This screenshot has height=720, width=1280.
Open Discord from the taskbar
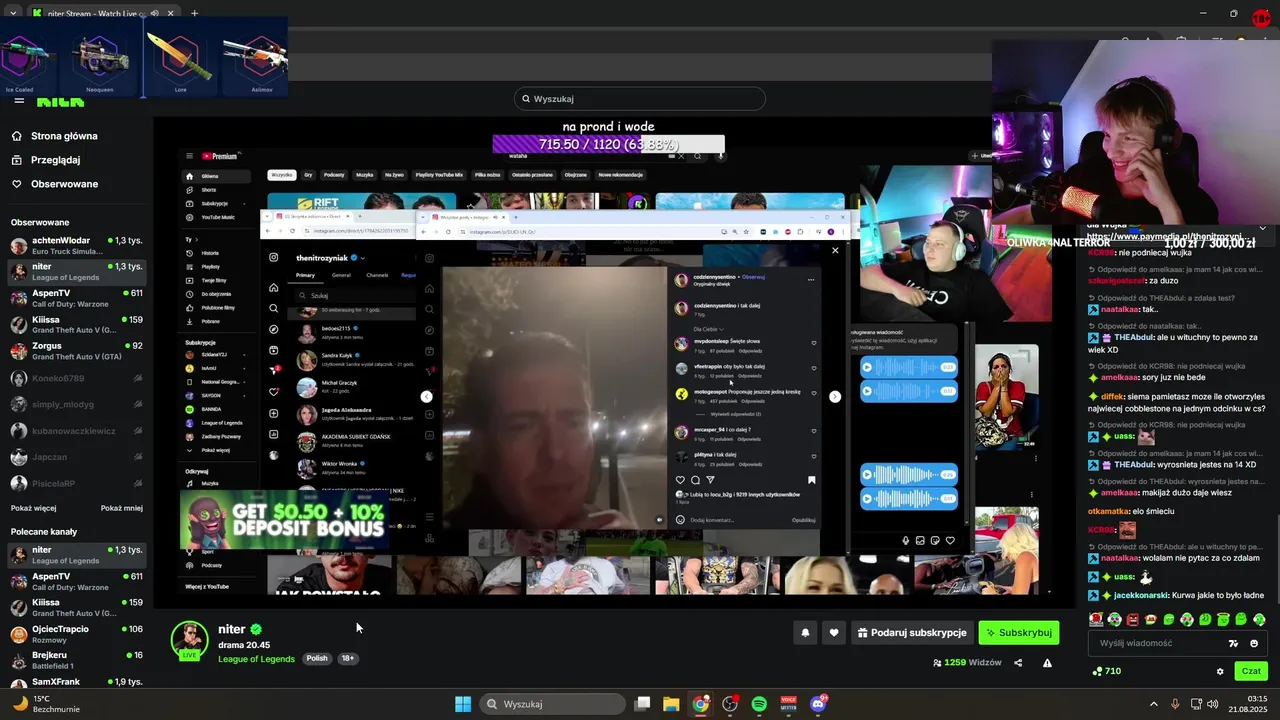(x=818, y=704)
